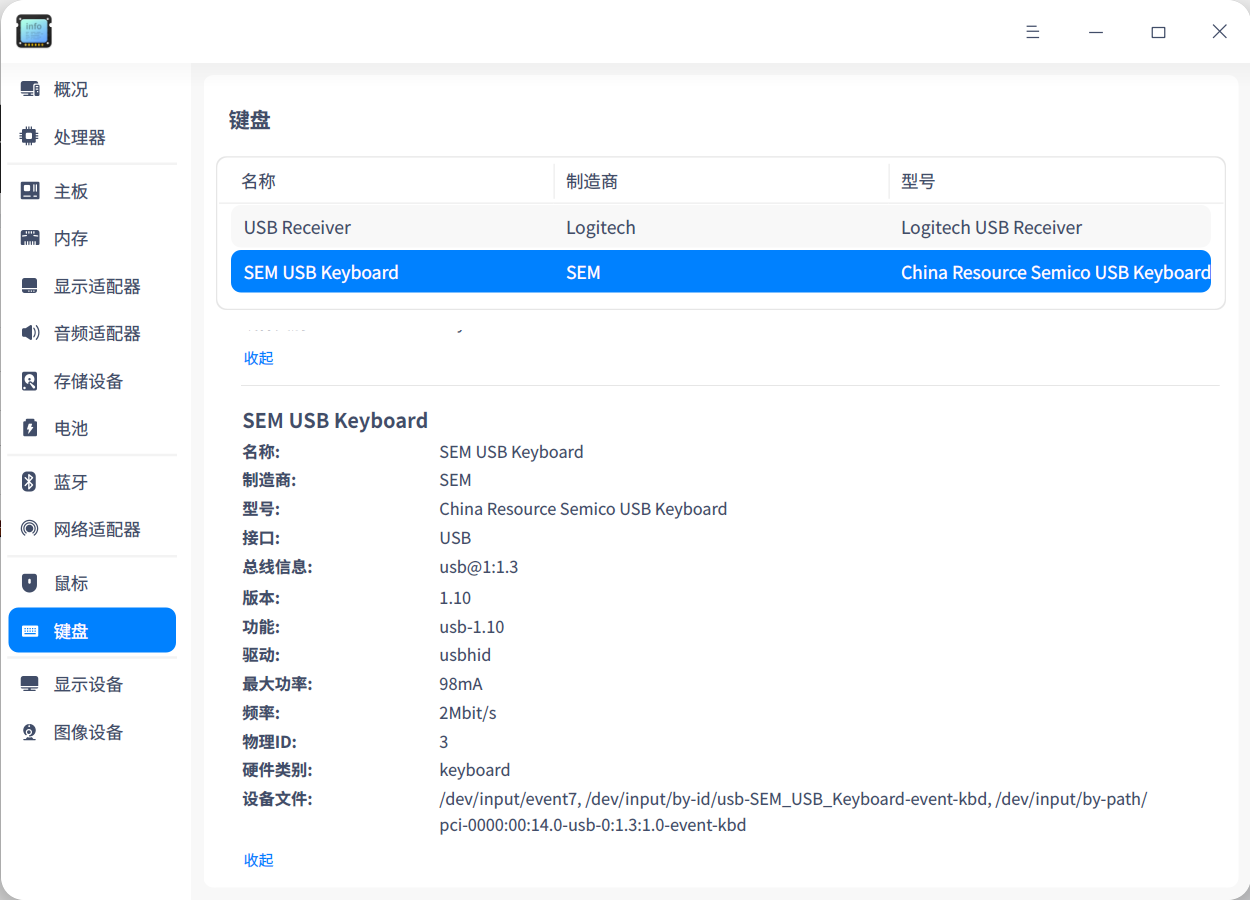Viewport: 1250px width, 900px height.
Task: Open the image device webcam icon
Action: tap(30, 732)
